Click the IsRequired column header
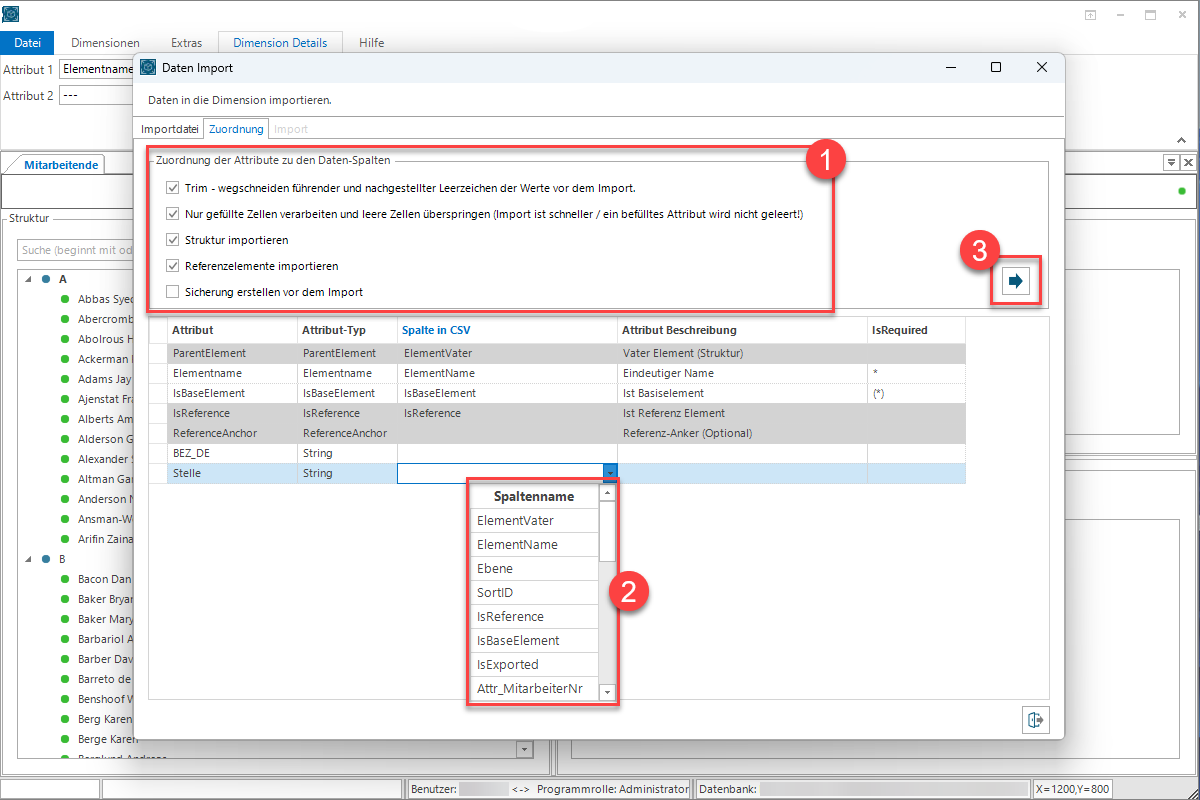The width and height of the screenshot is (1200, 800). (916, 330)
